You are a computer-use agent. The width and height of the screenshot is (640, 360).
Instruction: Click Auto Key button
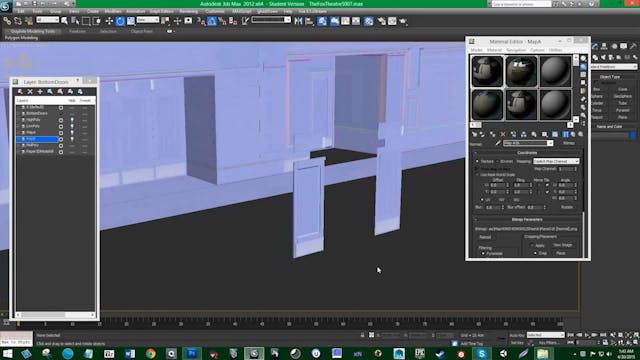tap(517, 335)
